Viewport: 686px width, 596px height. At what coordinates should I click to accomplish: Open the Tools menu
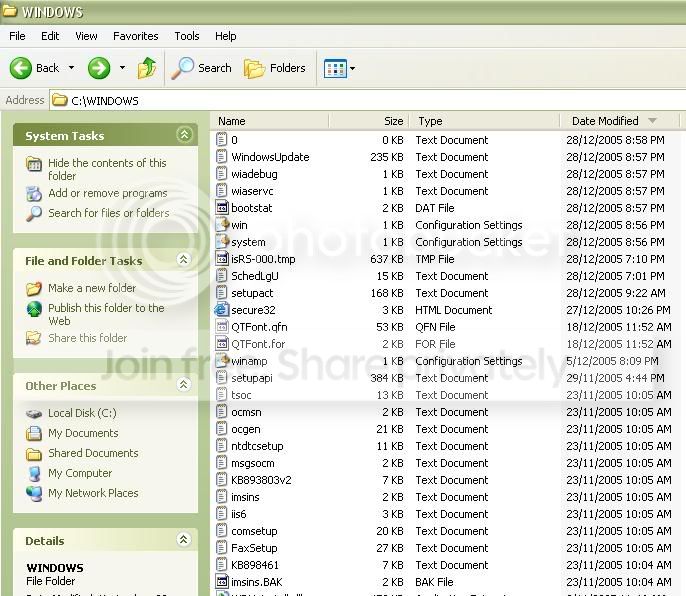[187, 36]
